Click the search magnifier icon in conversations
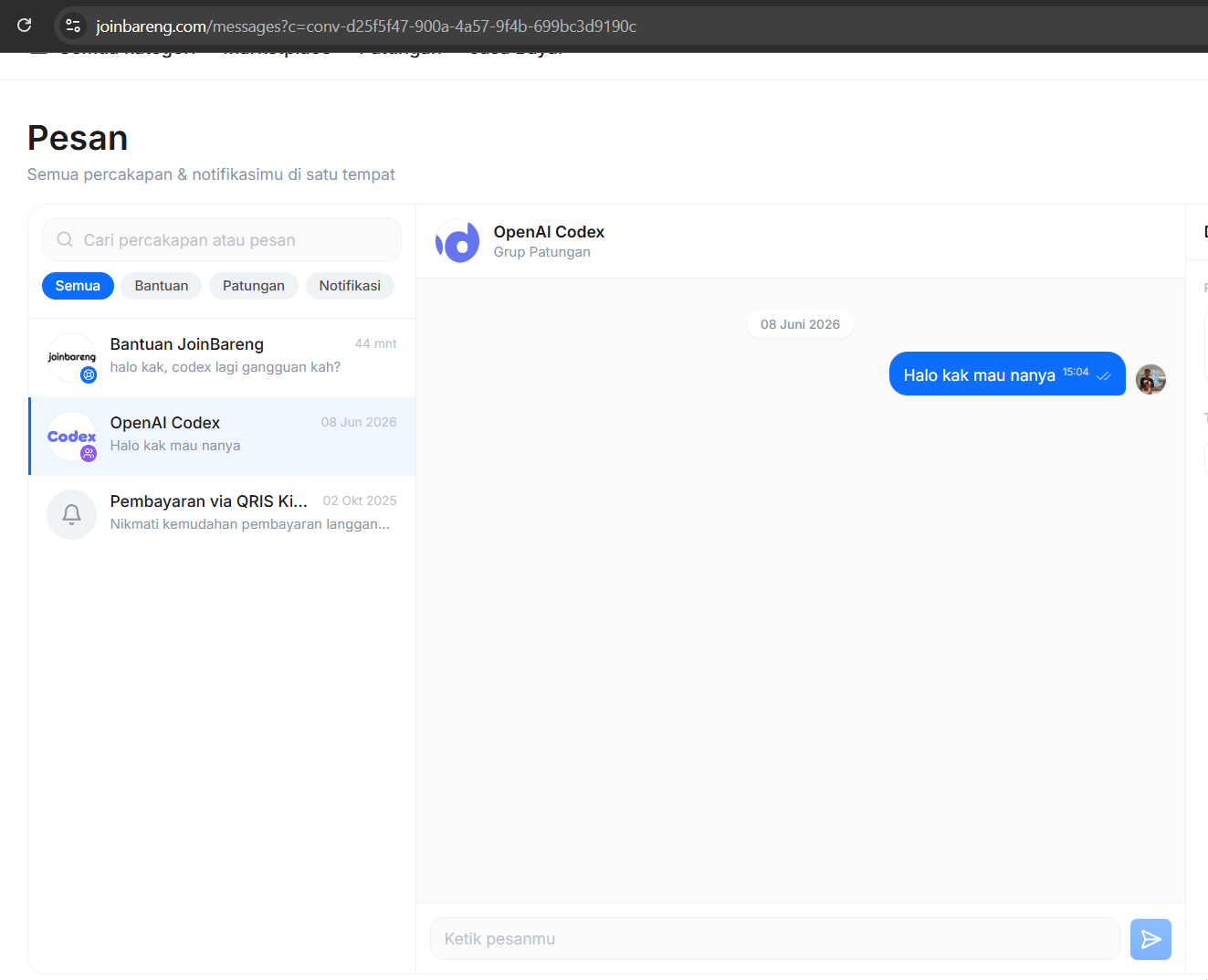 (65, 239)
